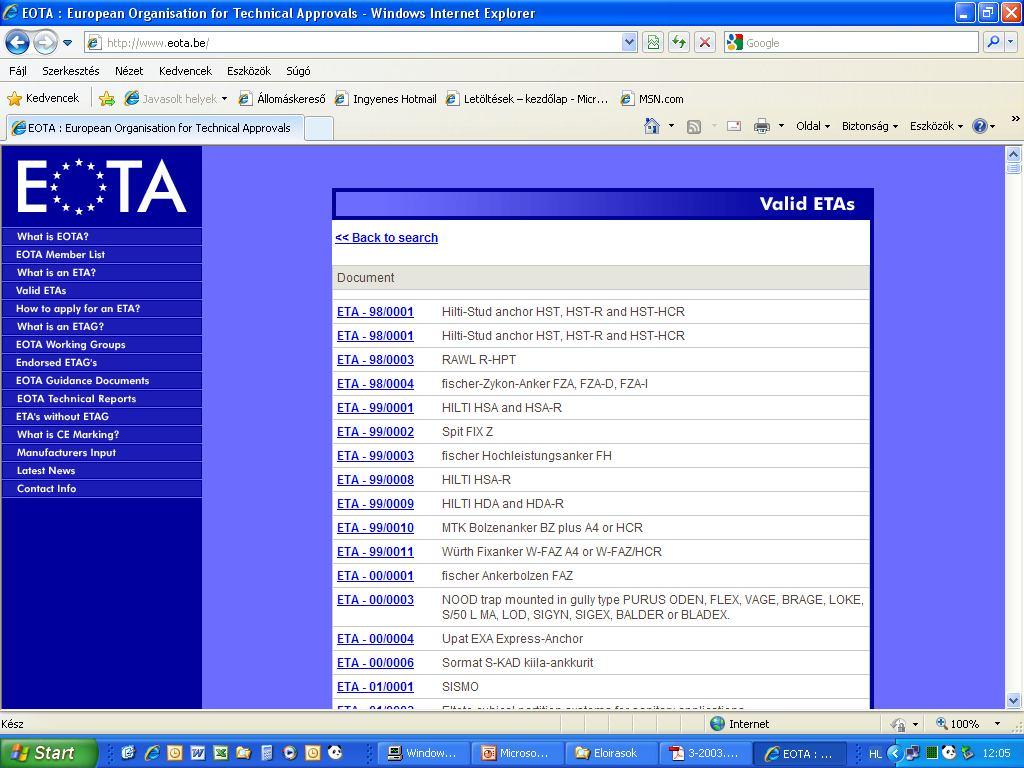Click the RSS feeds icon
This screenshot has height=768, width=1024.
pyautogui.click(x=694, y=127)
